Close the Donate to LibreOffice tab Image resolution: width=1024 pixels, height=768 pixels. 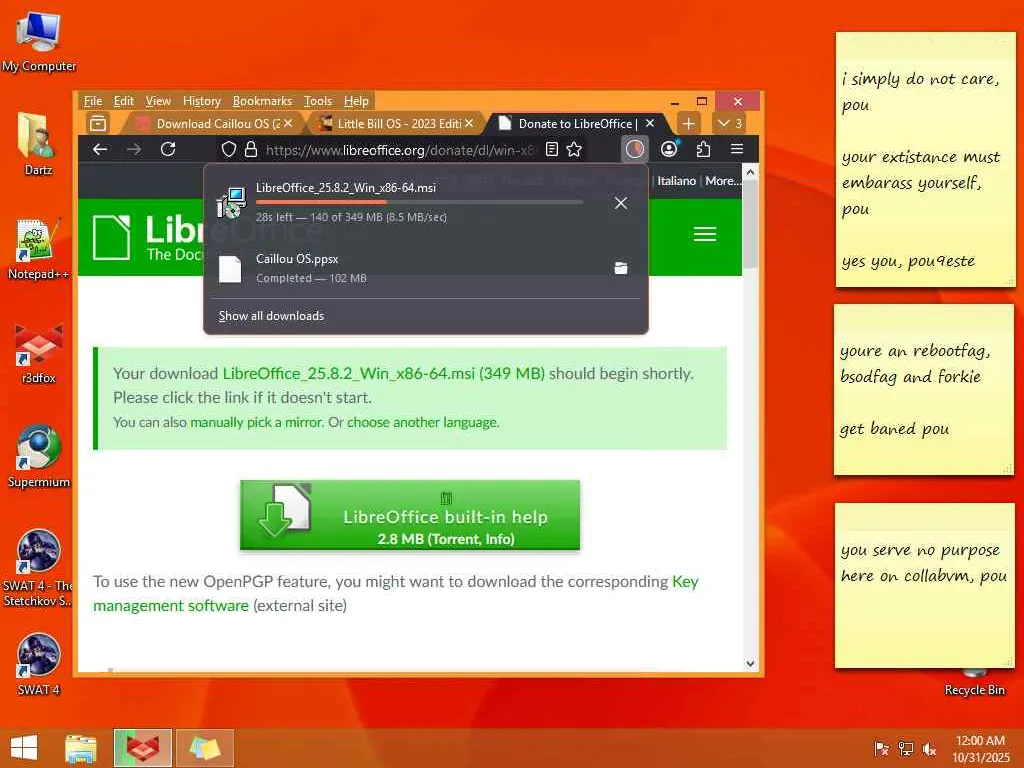[x=650, y=123]
